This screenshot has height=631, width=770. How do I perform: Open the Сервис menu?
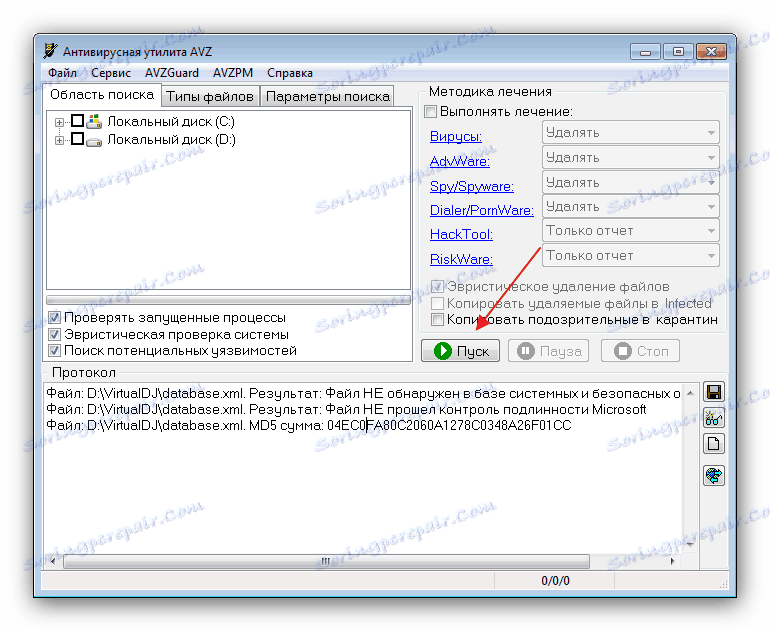point(111,73)
